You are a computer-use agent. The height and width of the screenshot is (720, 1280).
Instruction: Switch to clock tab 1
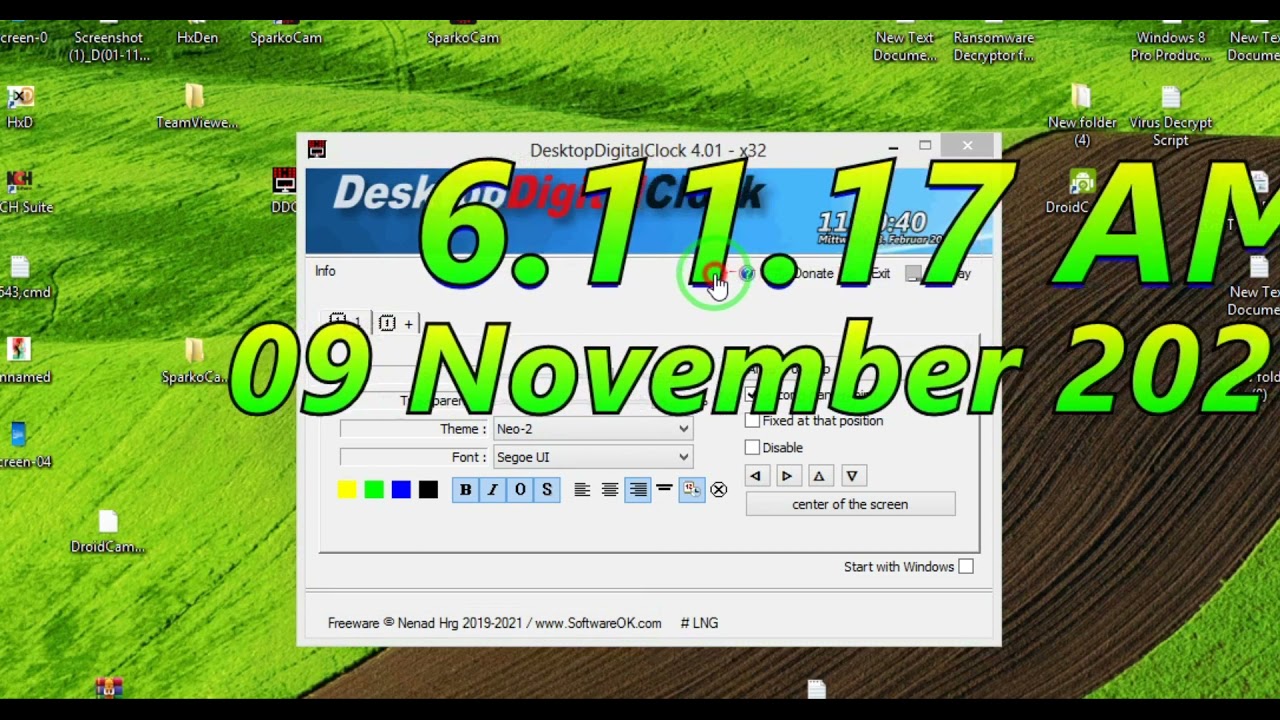pos(347,323)
